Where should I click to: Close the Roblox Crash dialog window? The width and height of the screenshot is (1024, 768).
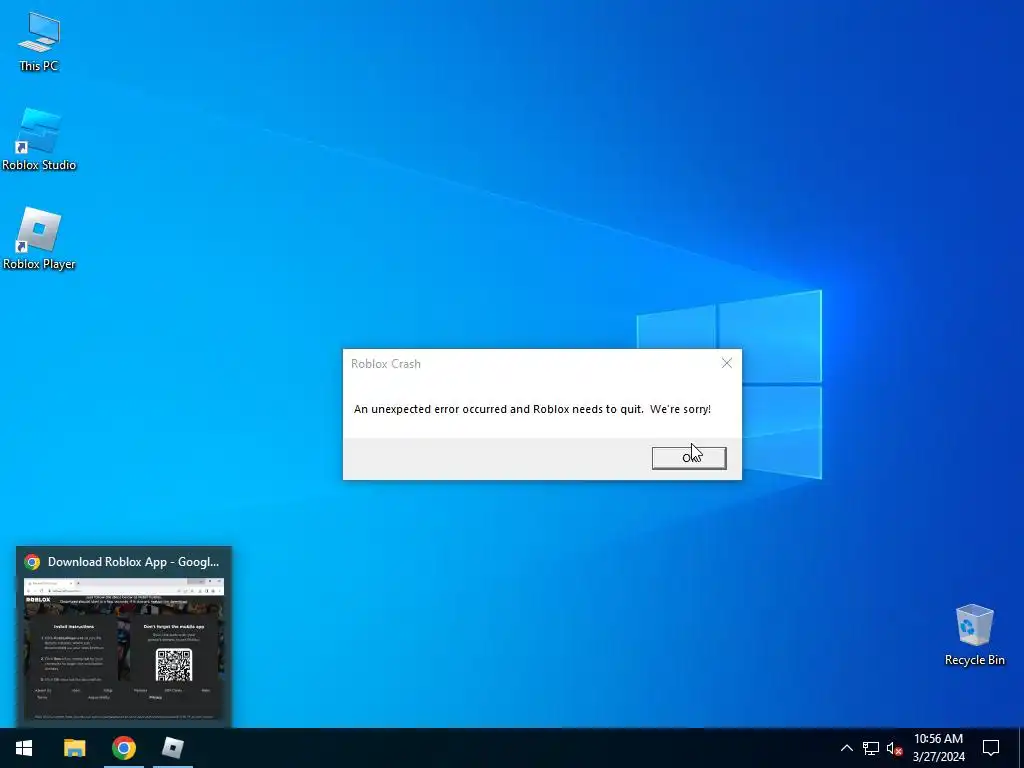pos(726,363)
